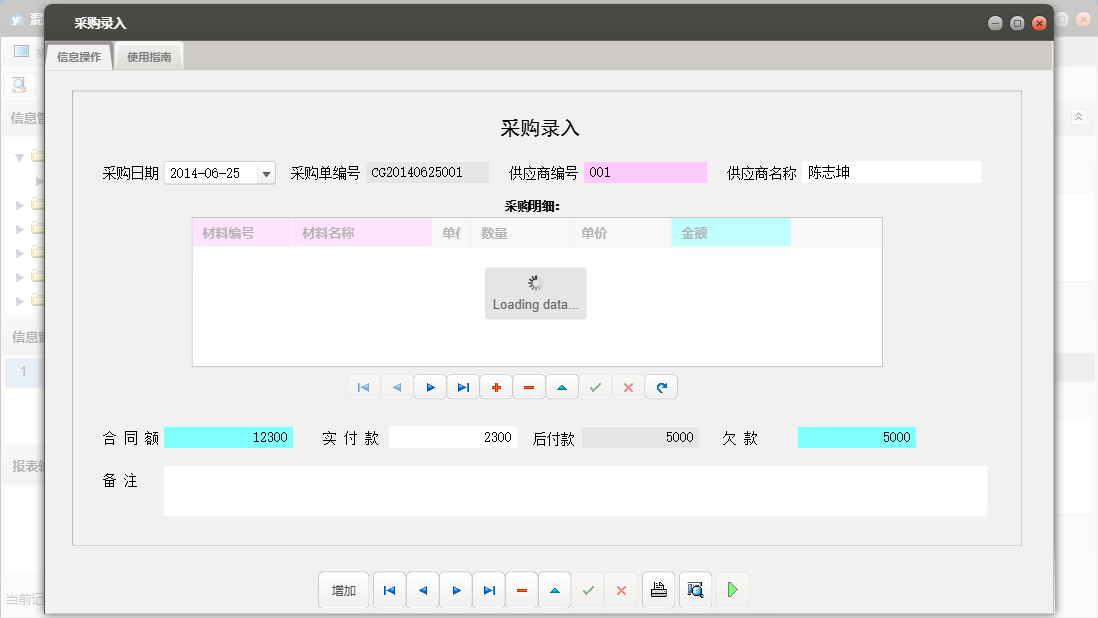Click inside the 备注 remarks field
The width and height of the screenshot is (1098, 618).
[x=575, y=490]
